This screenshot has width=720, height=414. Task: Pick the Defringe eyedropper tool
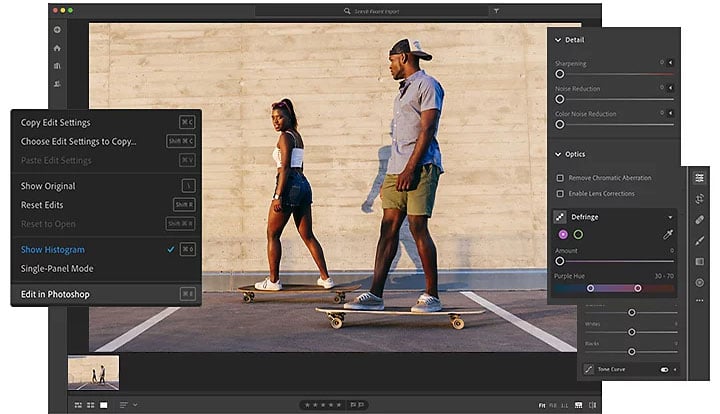point(668,234)
